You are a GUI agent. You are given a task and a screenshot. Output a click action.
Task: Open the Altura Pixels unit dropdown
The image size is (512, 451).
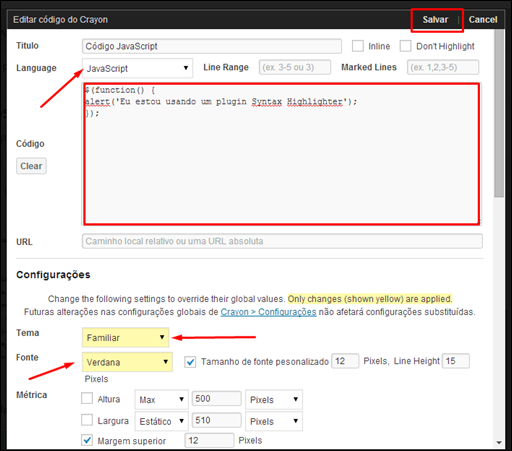[x=274, y=399]
